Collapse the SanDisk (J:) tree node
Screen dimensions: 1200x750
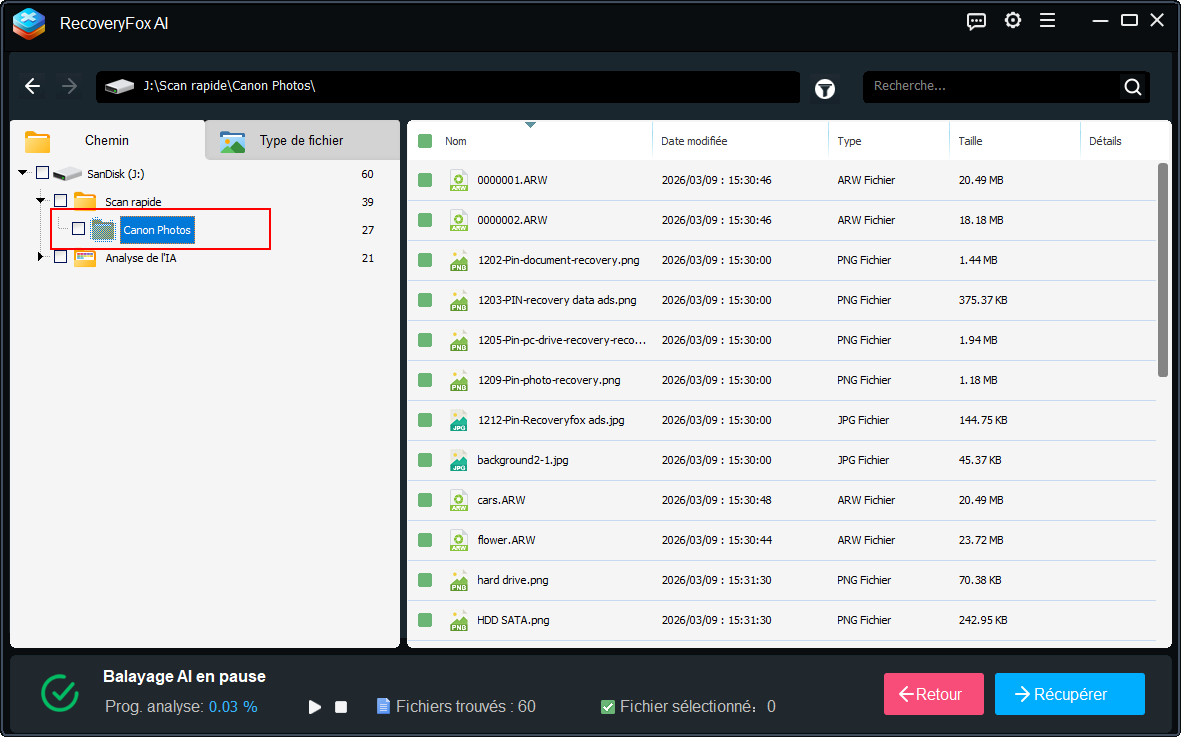click(x=23, y=173)
